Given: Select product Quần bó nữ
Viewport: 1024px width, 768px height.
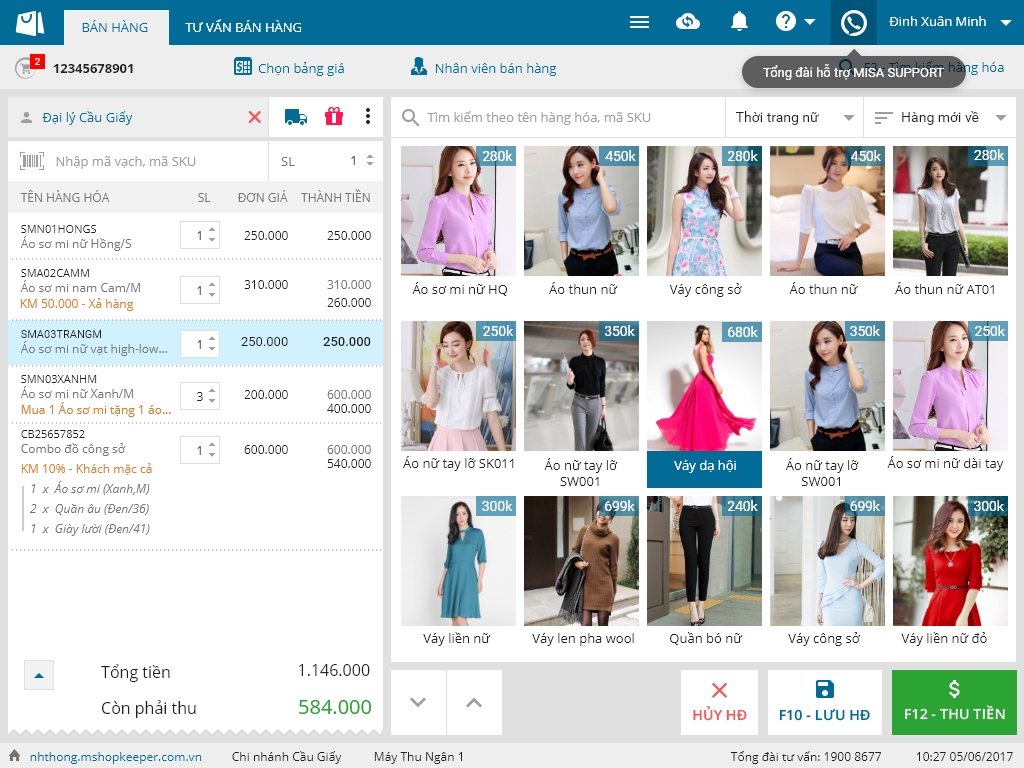Looking at the screenshot, I should coord(704,571).
